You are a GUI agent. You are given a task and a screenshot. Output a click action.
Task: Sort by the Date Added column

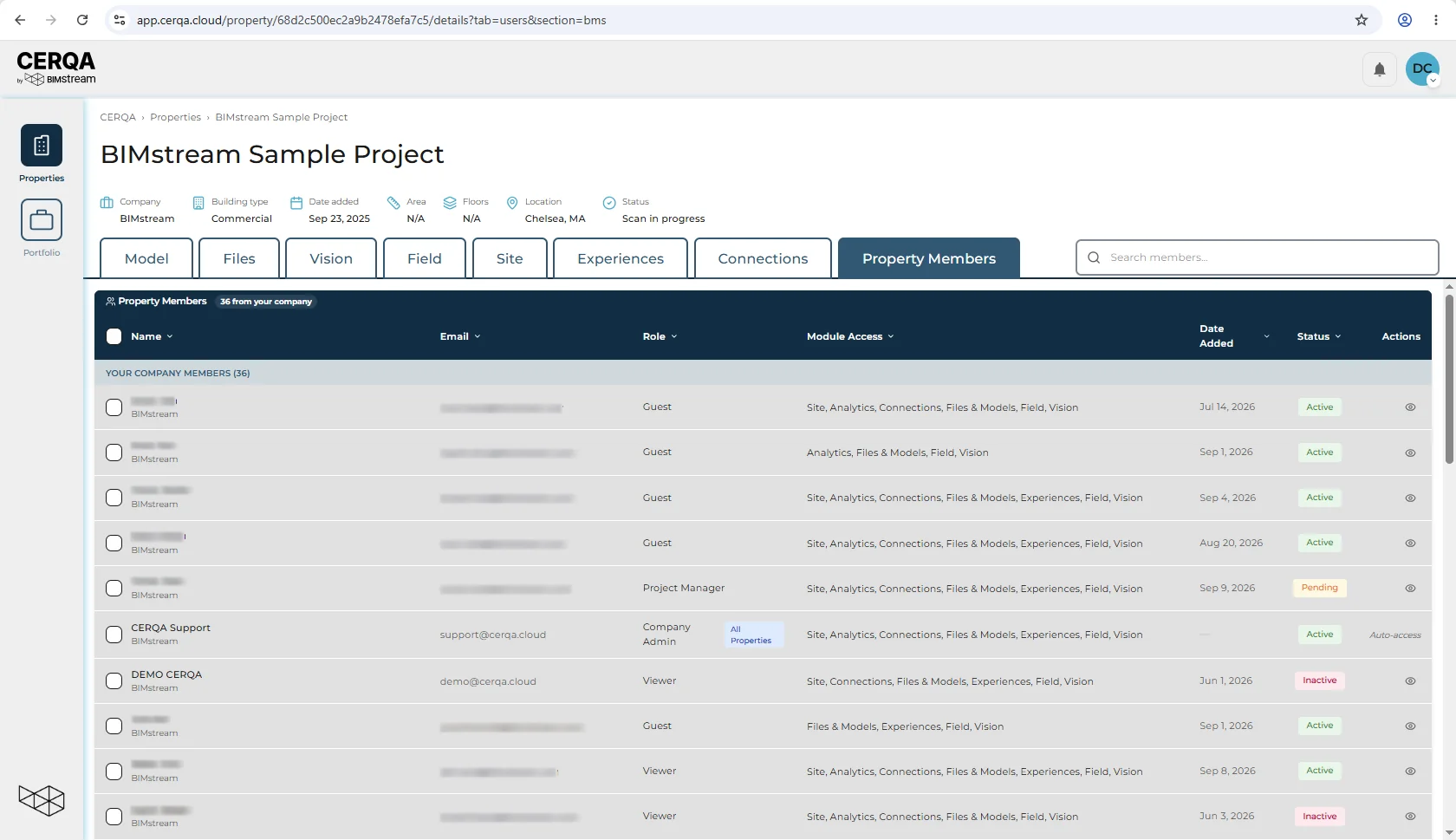pyautogui.click(x=1234, y=336)
